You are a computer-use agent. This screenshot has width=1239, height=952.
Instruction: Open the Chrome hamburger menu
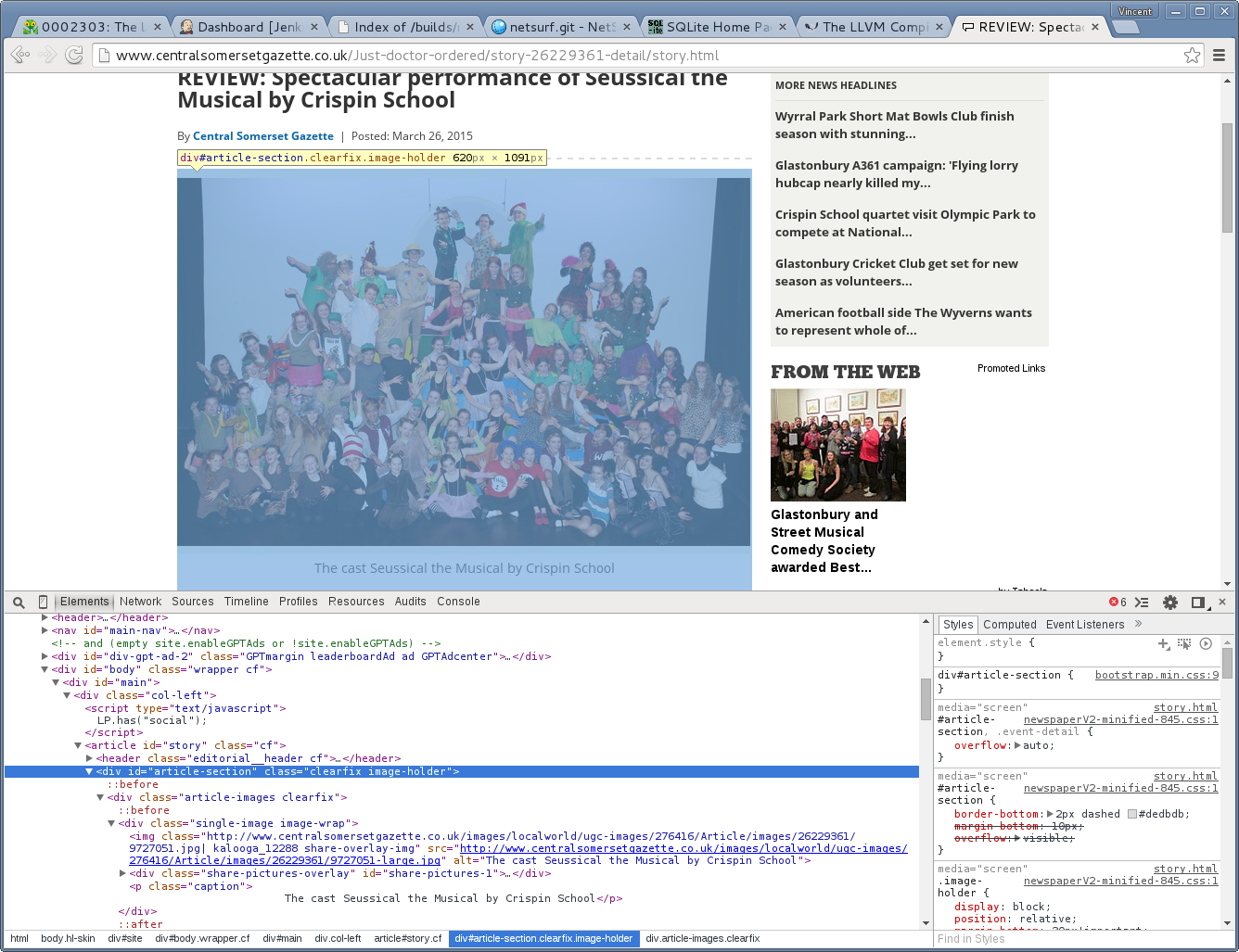(x=1220, y=56)
